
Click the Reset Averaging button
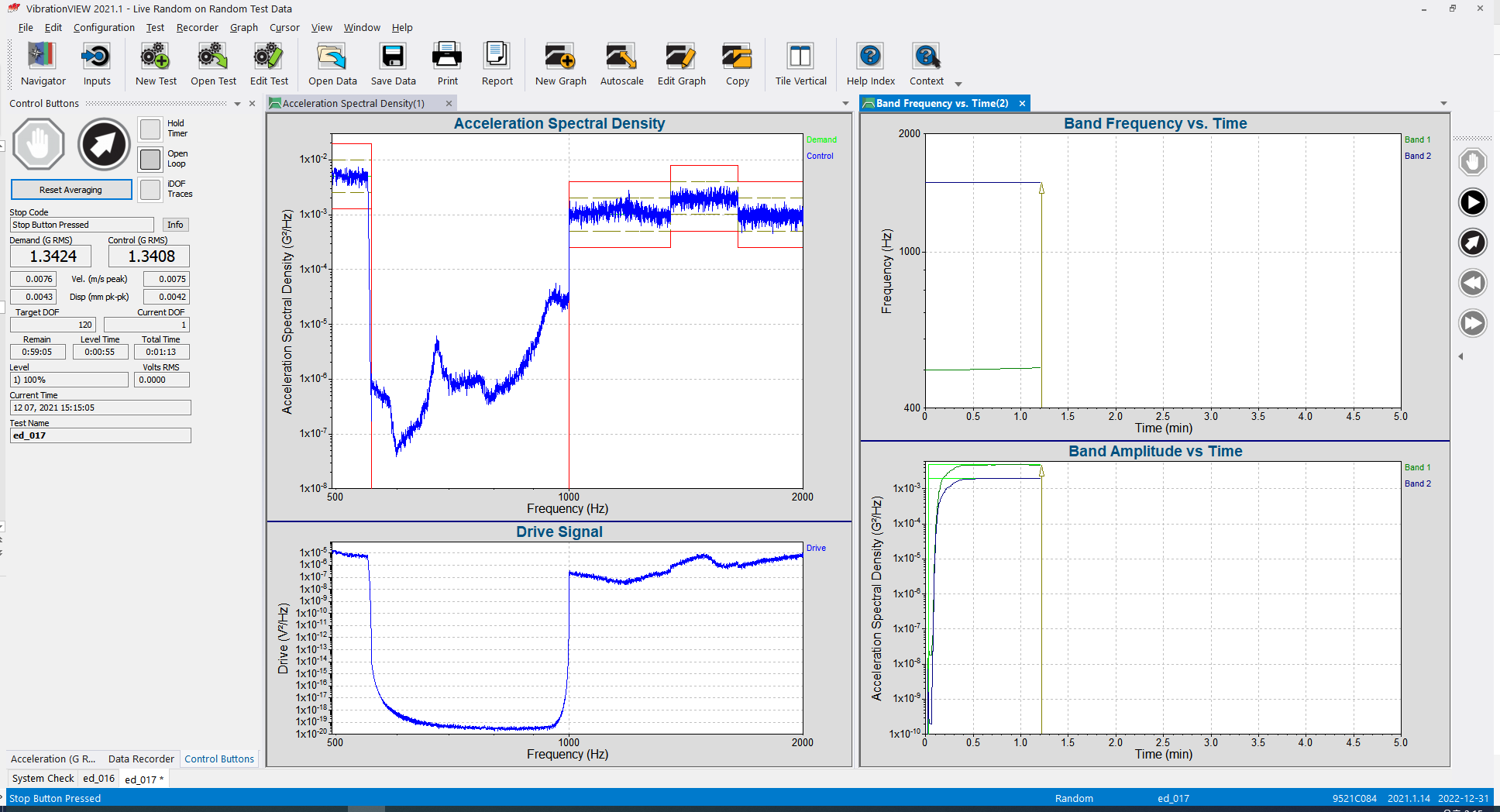pos(71,190)
